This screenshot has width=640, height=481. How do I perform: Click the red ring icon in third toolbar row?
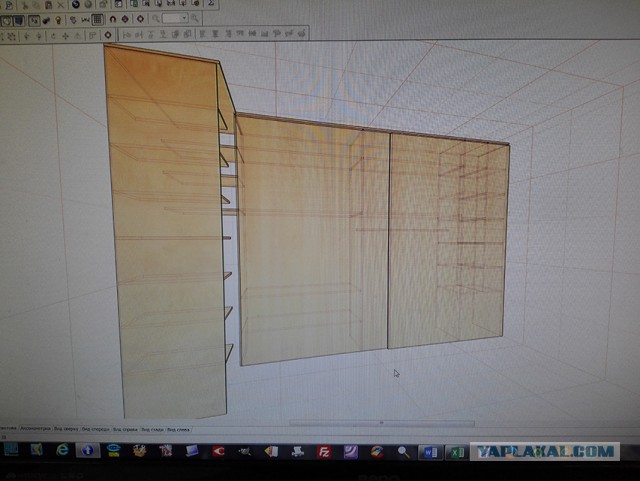coord(108,35)
